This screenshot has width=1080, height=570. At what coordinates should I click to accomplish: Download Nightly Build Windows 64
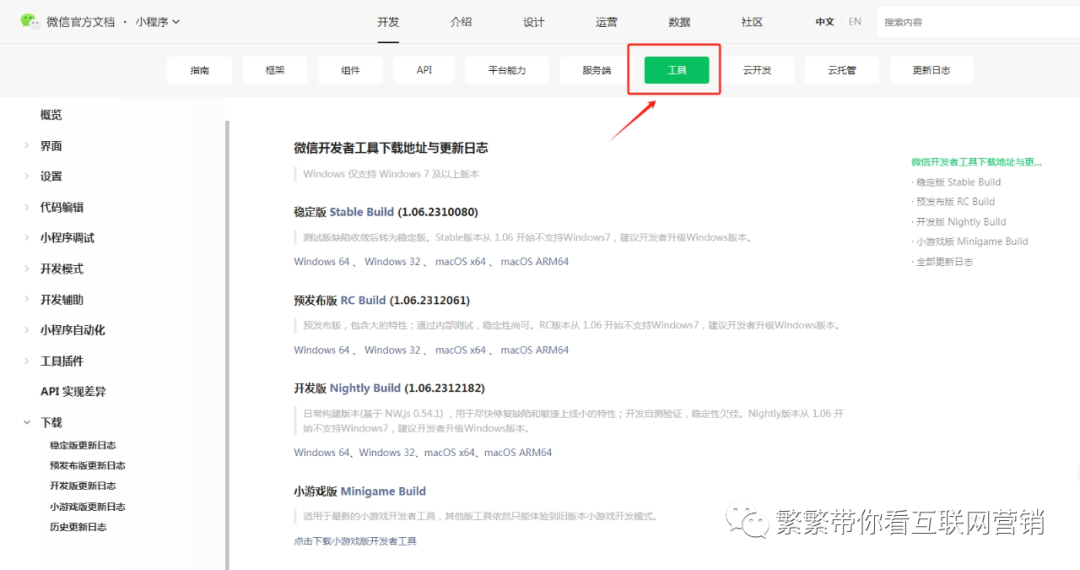pos(322,452)
